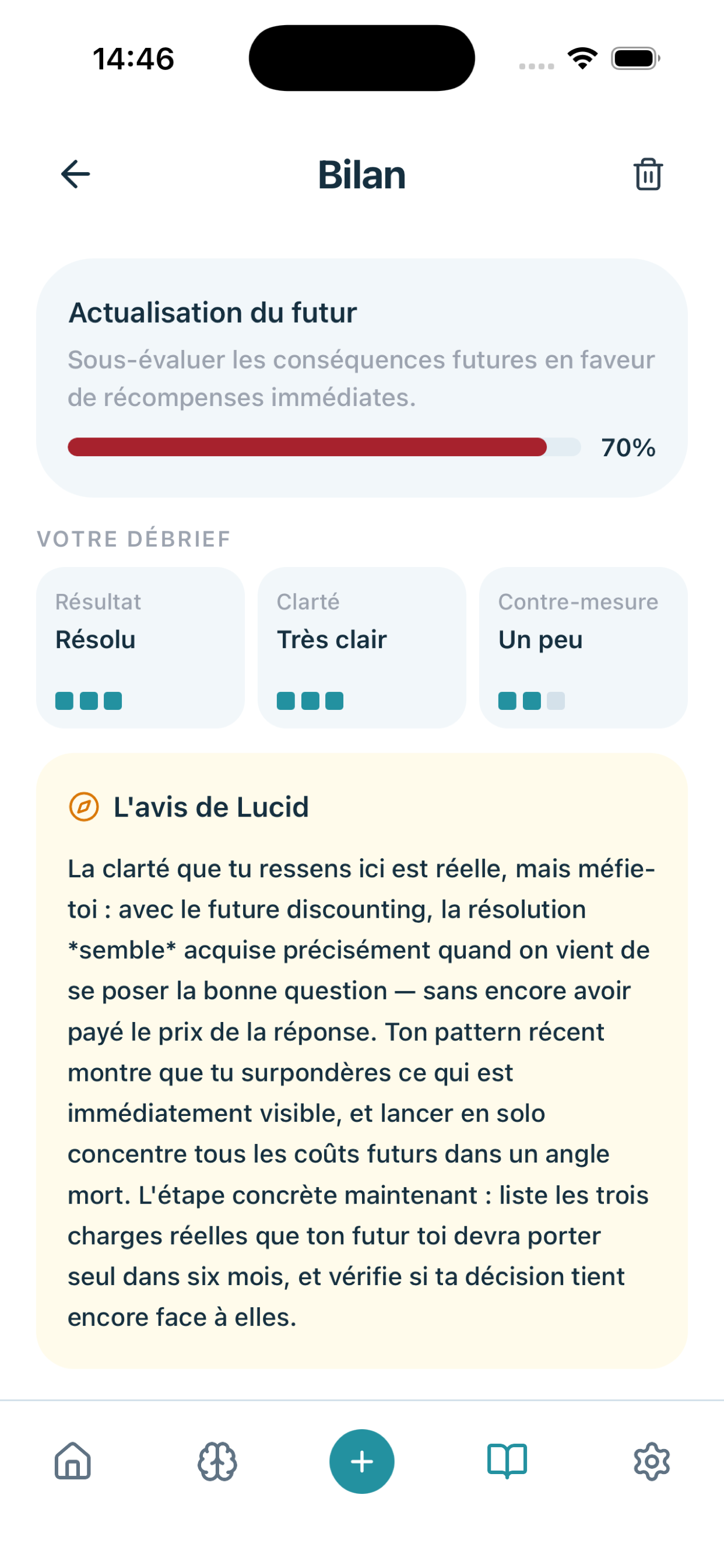Open settings gear tab
This screenshot has width=724, height=1568.
pos(652,1461)
